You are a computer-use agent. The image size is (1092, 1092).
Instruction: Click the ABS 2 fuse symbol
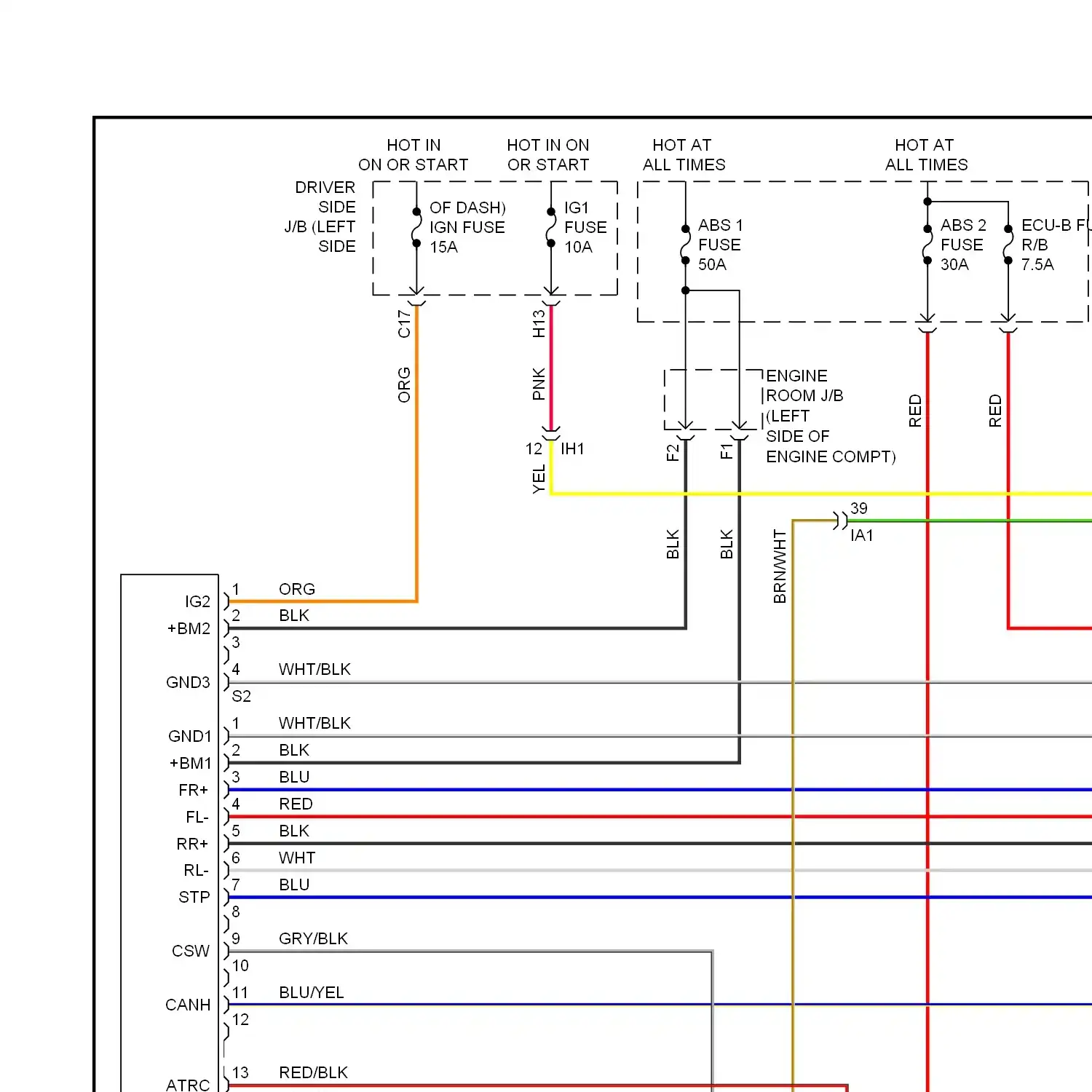coord(927,245)
